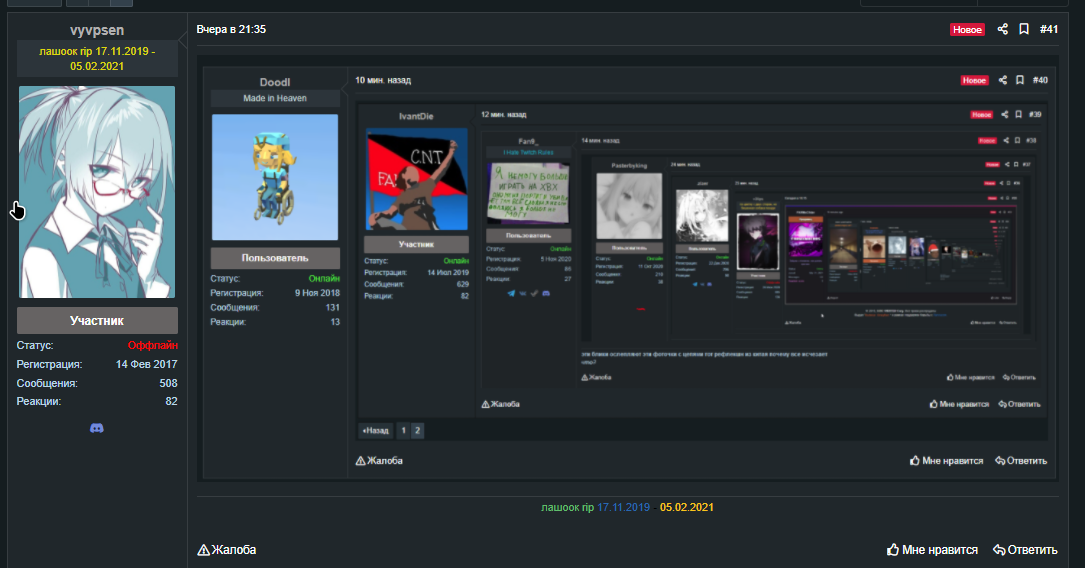
Task: Click the Telegram icon under Fan9_'s profile stats
Action: [x=512, y=293]
